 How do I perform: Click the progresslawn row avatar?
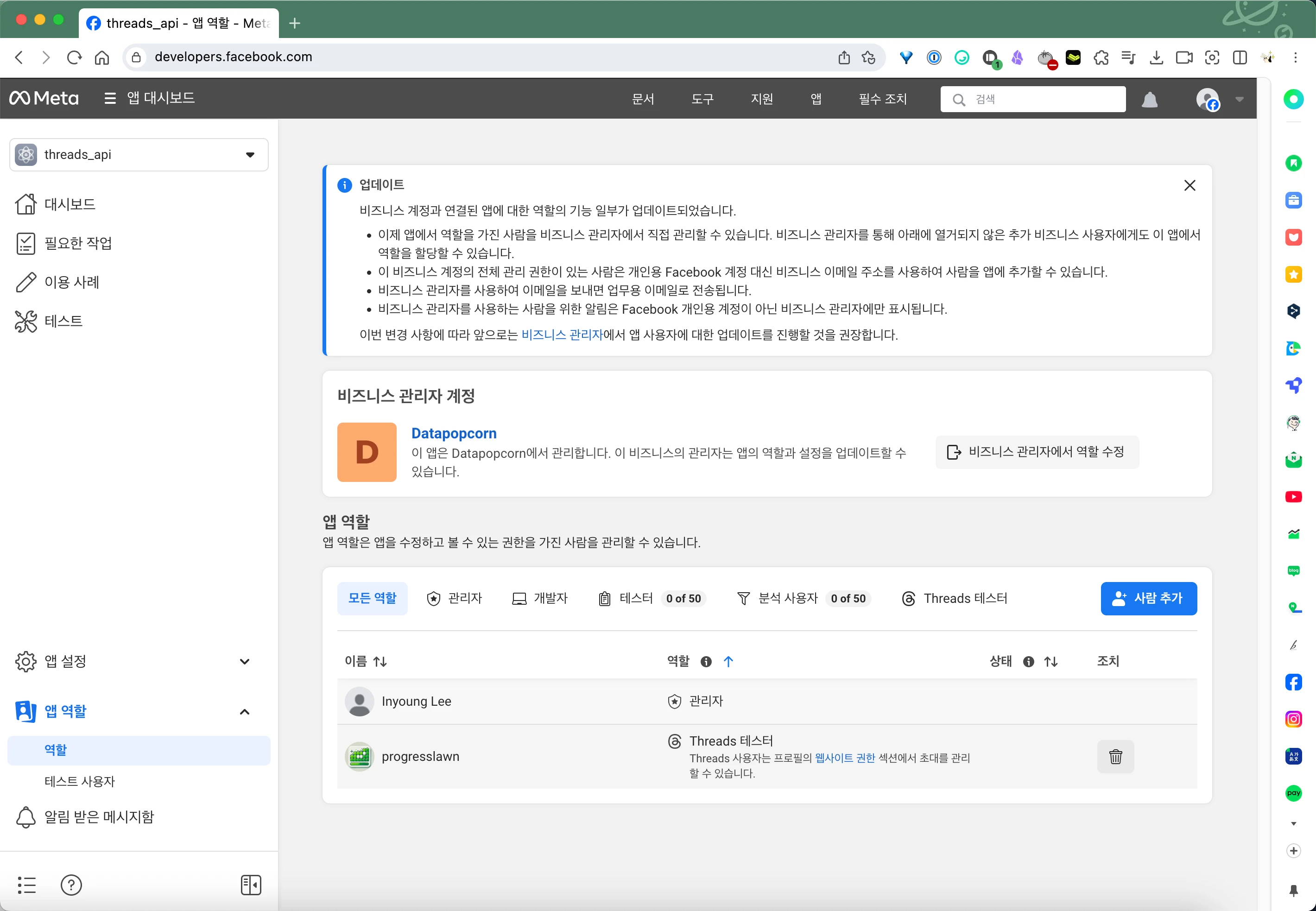360,757
